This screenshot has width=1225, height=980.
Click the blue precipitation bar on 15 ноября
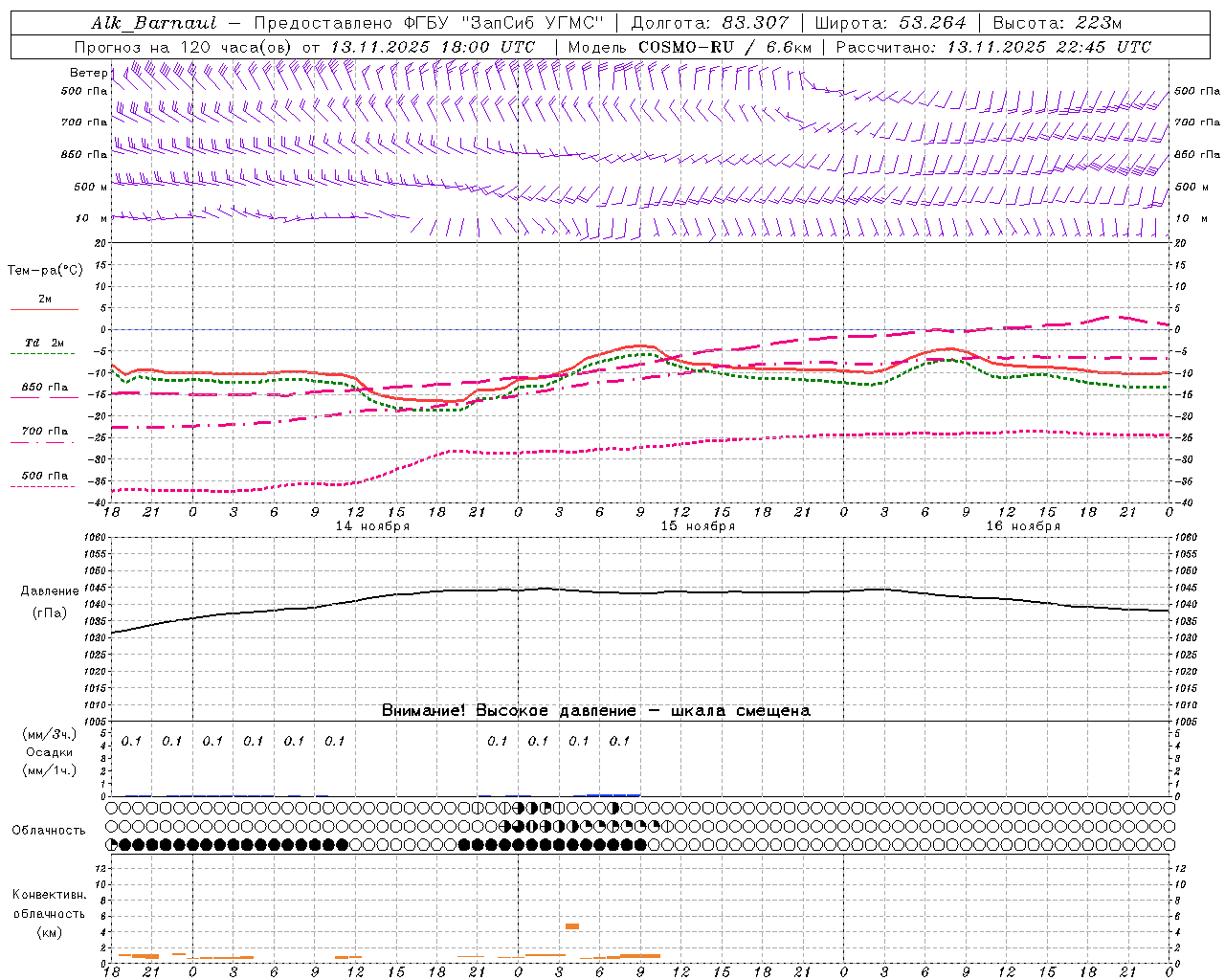(613, 794)
